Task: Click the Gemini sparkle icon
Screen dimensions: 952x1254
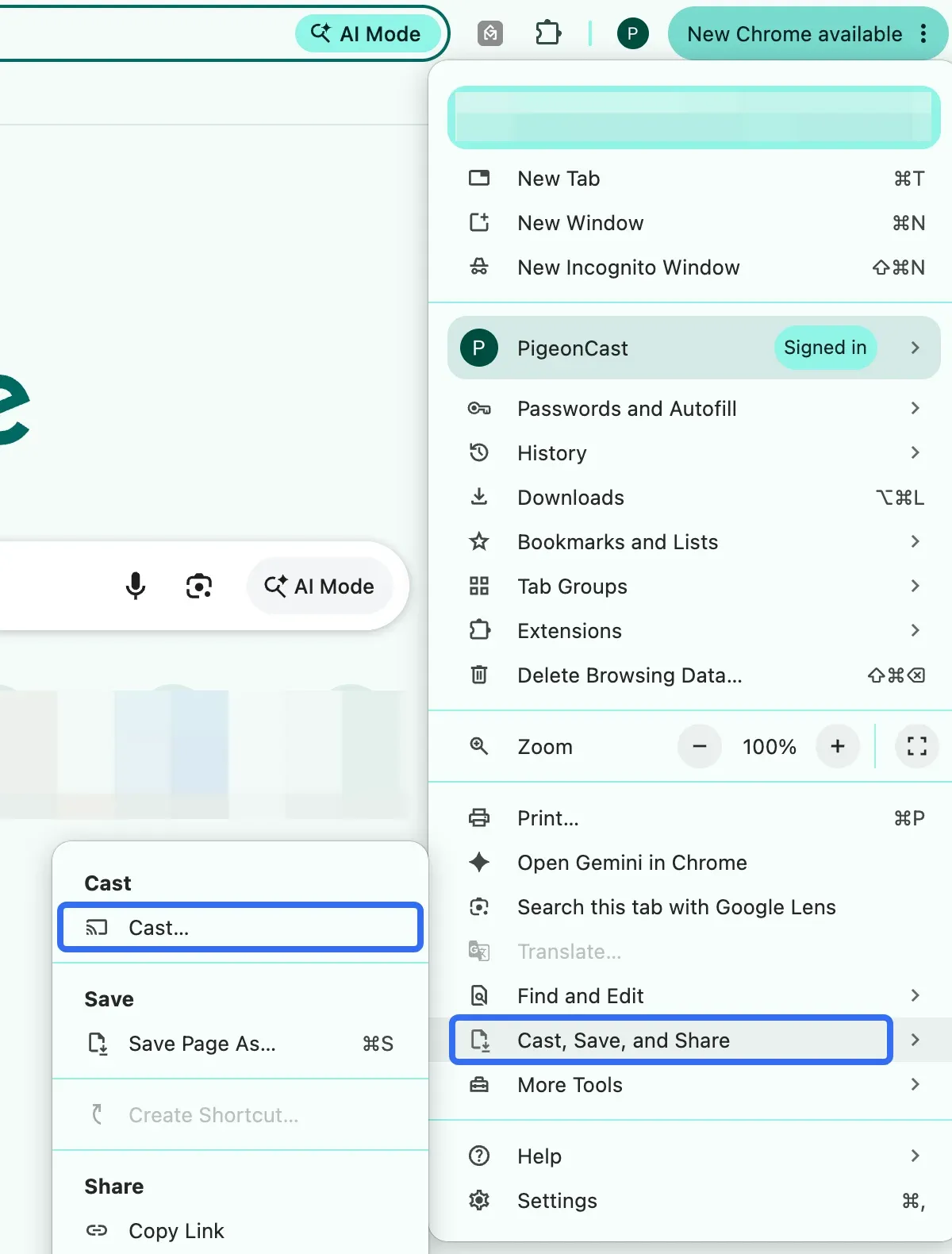Action: (479, 862)
